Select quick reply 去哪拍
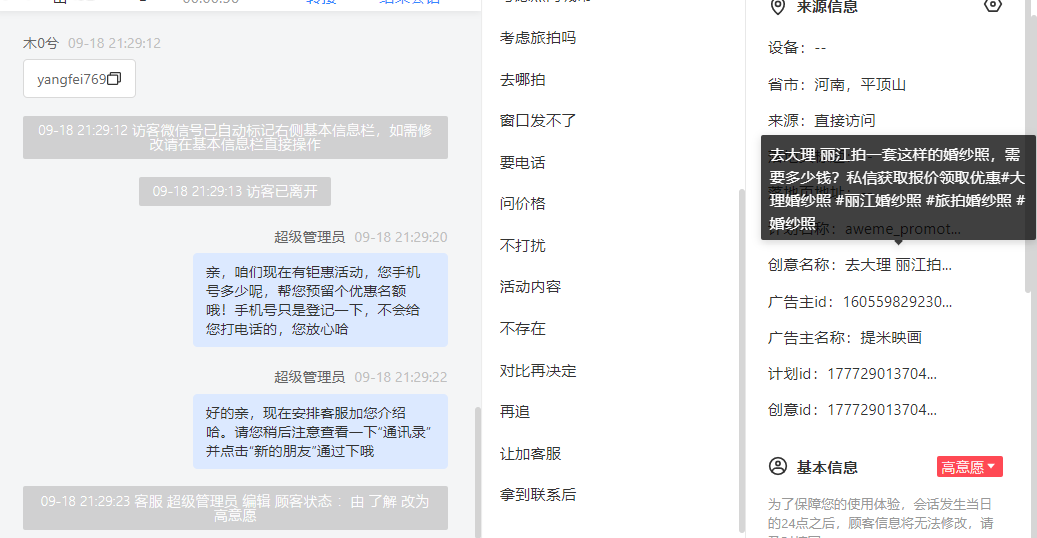The image size is (1037, 538). (522, 79)
